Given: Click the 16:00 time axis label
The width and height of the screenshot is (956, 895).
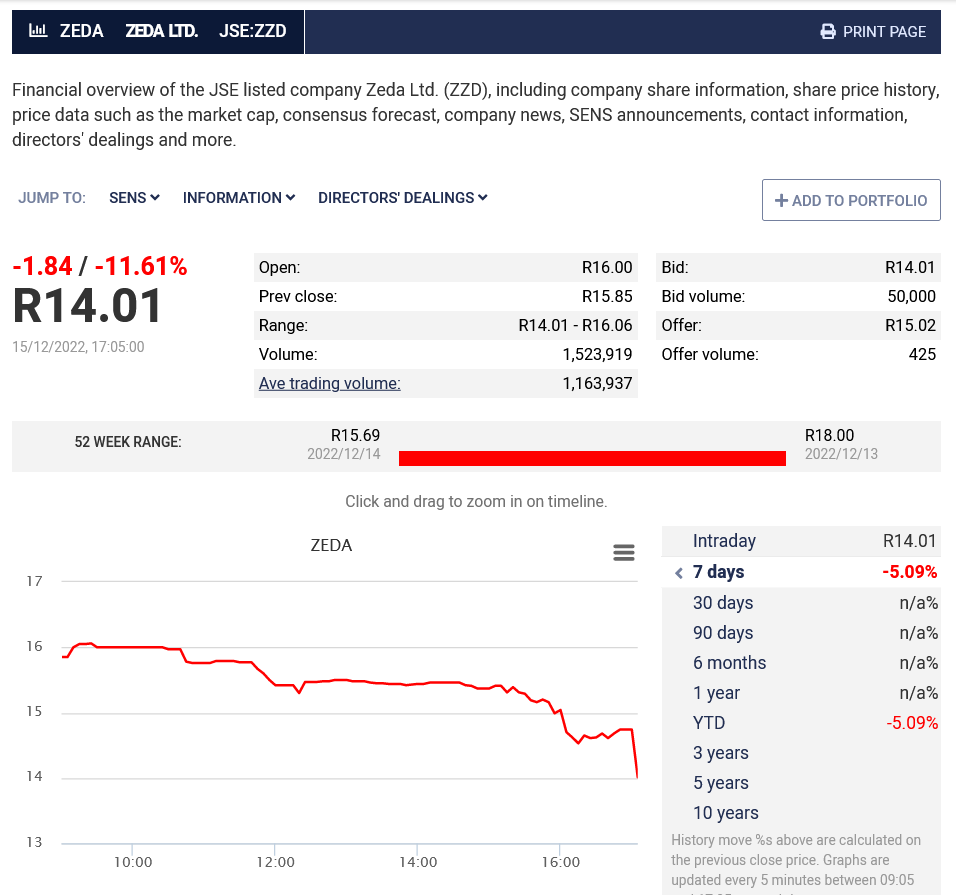Looking at the screenshot, I should coord(560,862).
